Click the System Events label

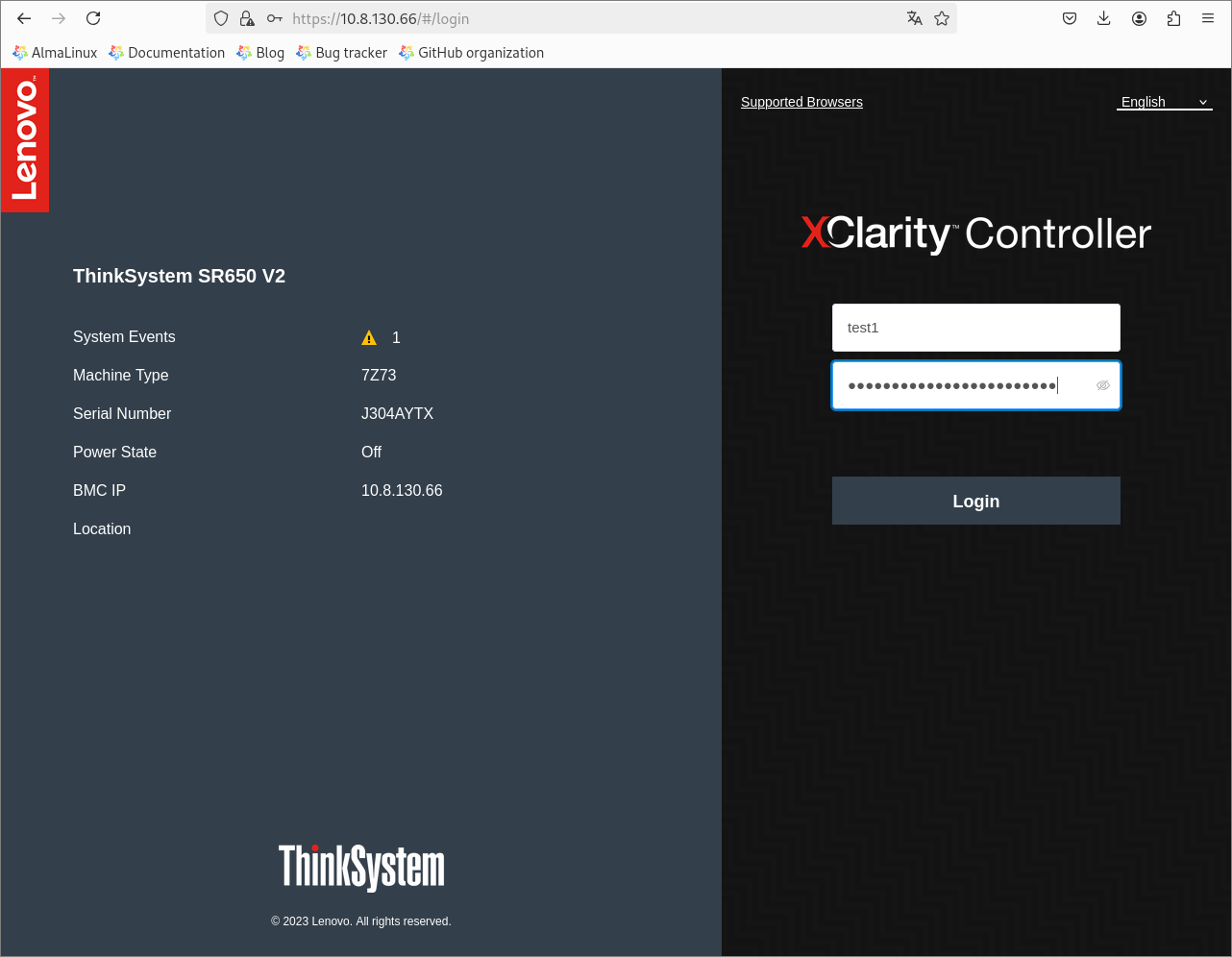click(124, 336)
